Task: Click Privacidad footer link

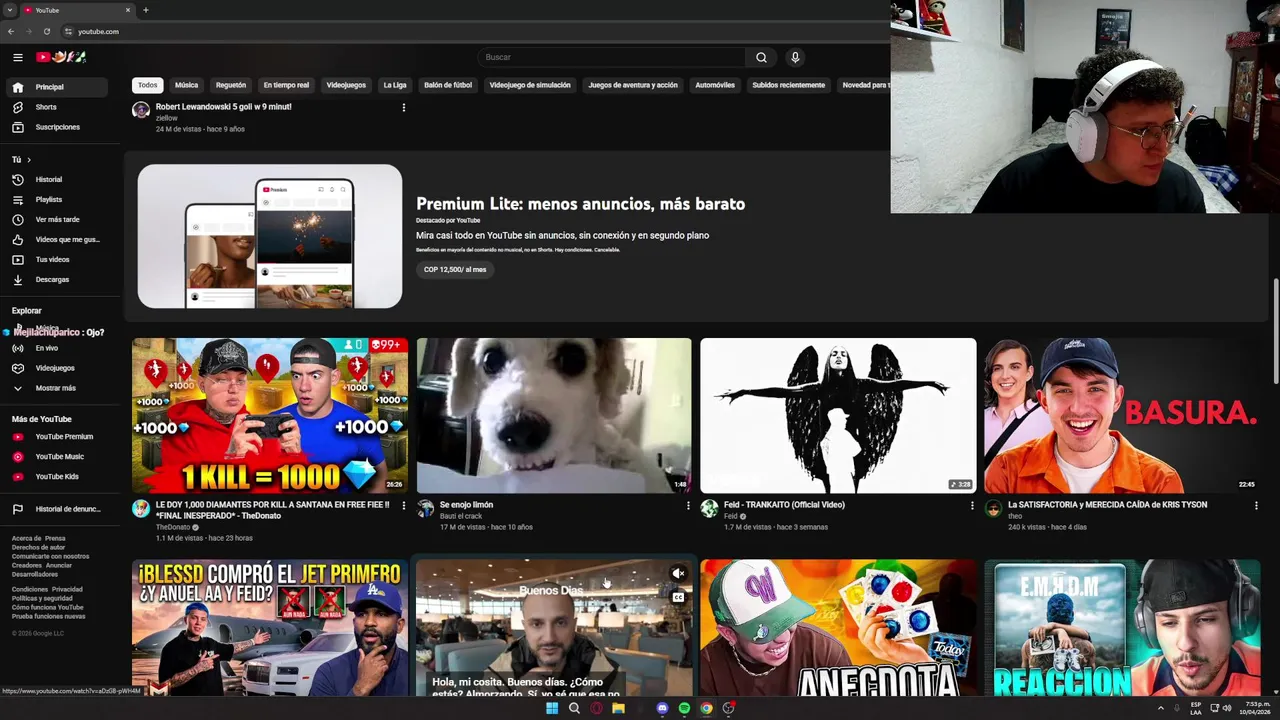Action: pyautogui.click(x=68, y=590)
